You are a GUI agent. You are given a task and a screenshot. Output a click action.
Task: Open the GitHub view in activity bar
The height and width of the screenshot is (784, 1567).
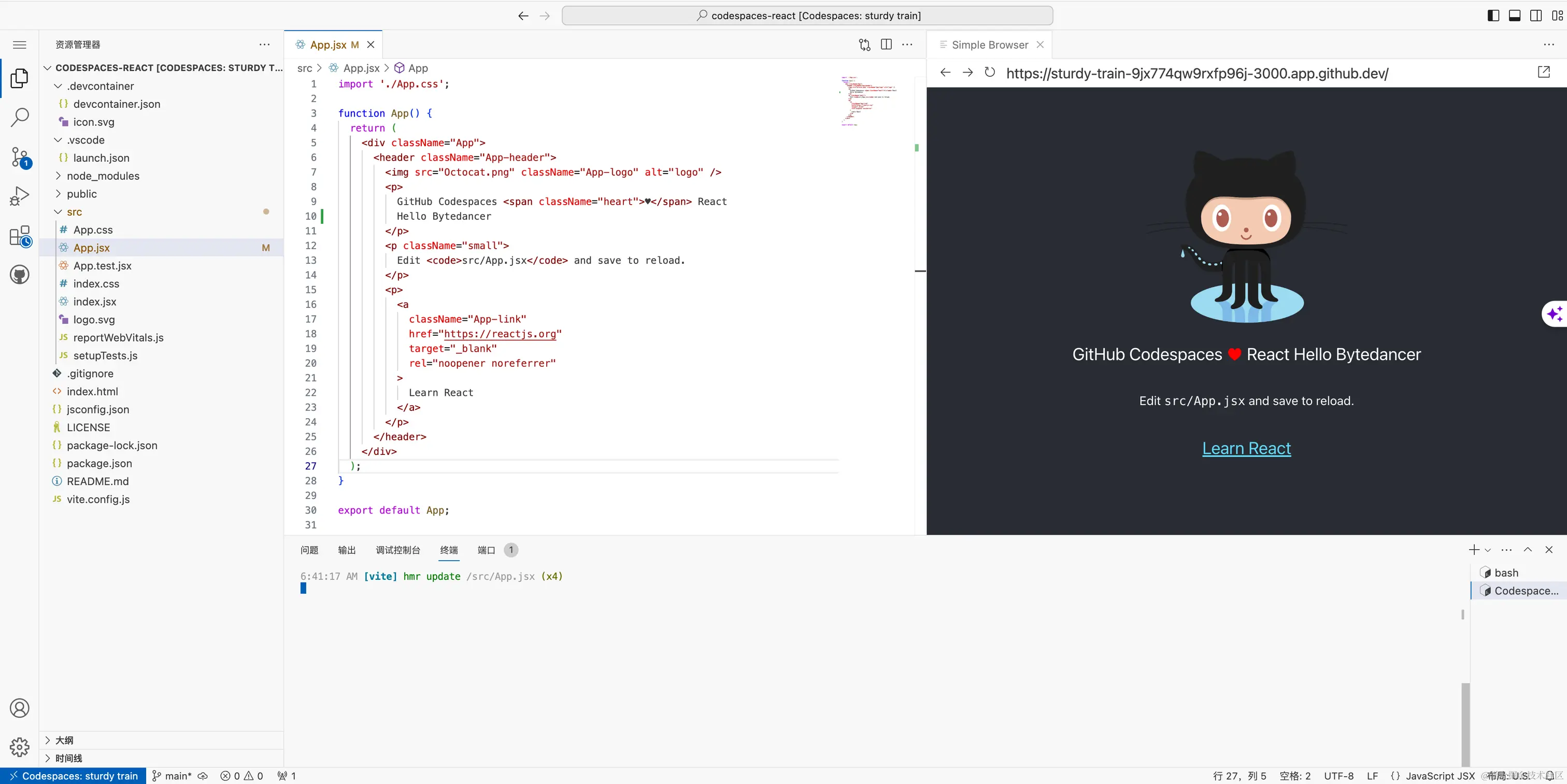pos(20,275)
